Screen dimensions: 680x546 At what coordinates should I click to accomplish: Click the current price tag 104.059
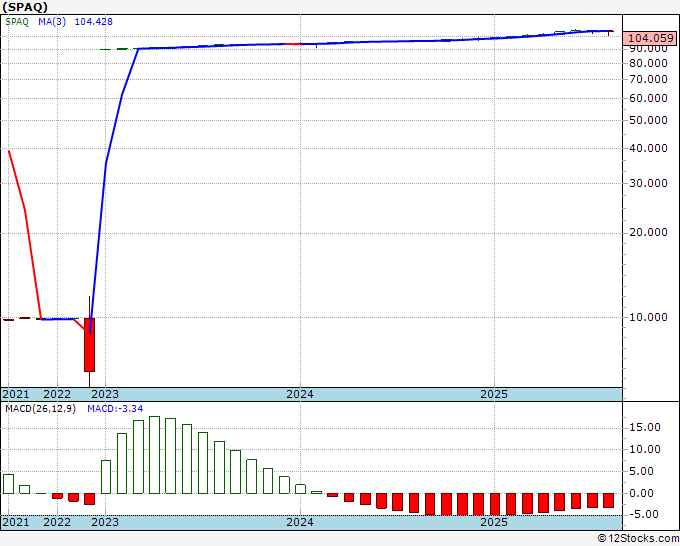pos(651,38)
